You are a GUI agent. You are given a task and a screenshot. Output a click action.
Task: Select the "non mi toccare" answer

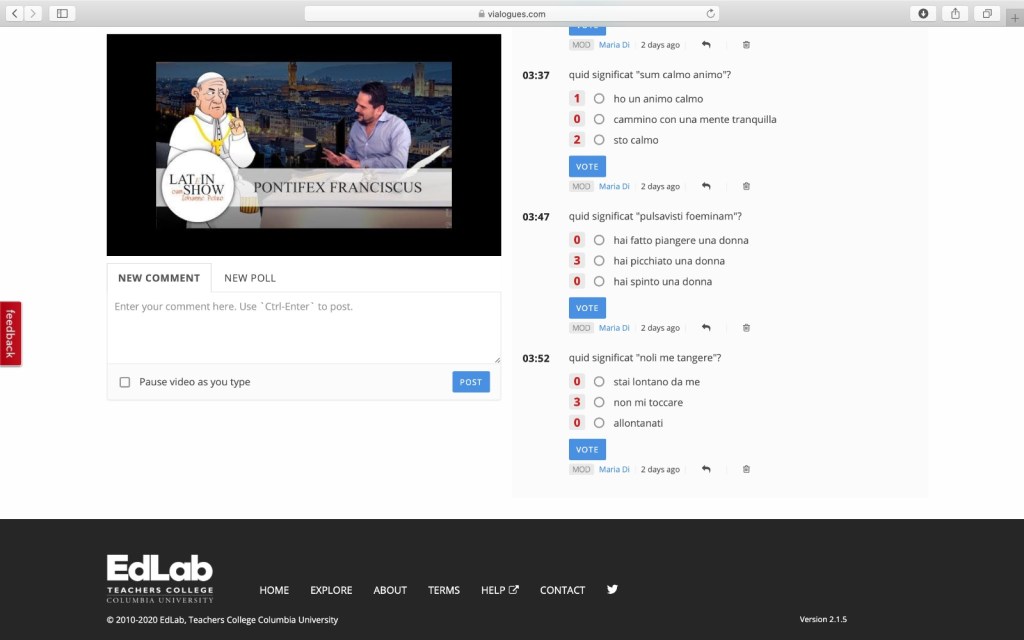pyautogui.click(x=599, y=402)
